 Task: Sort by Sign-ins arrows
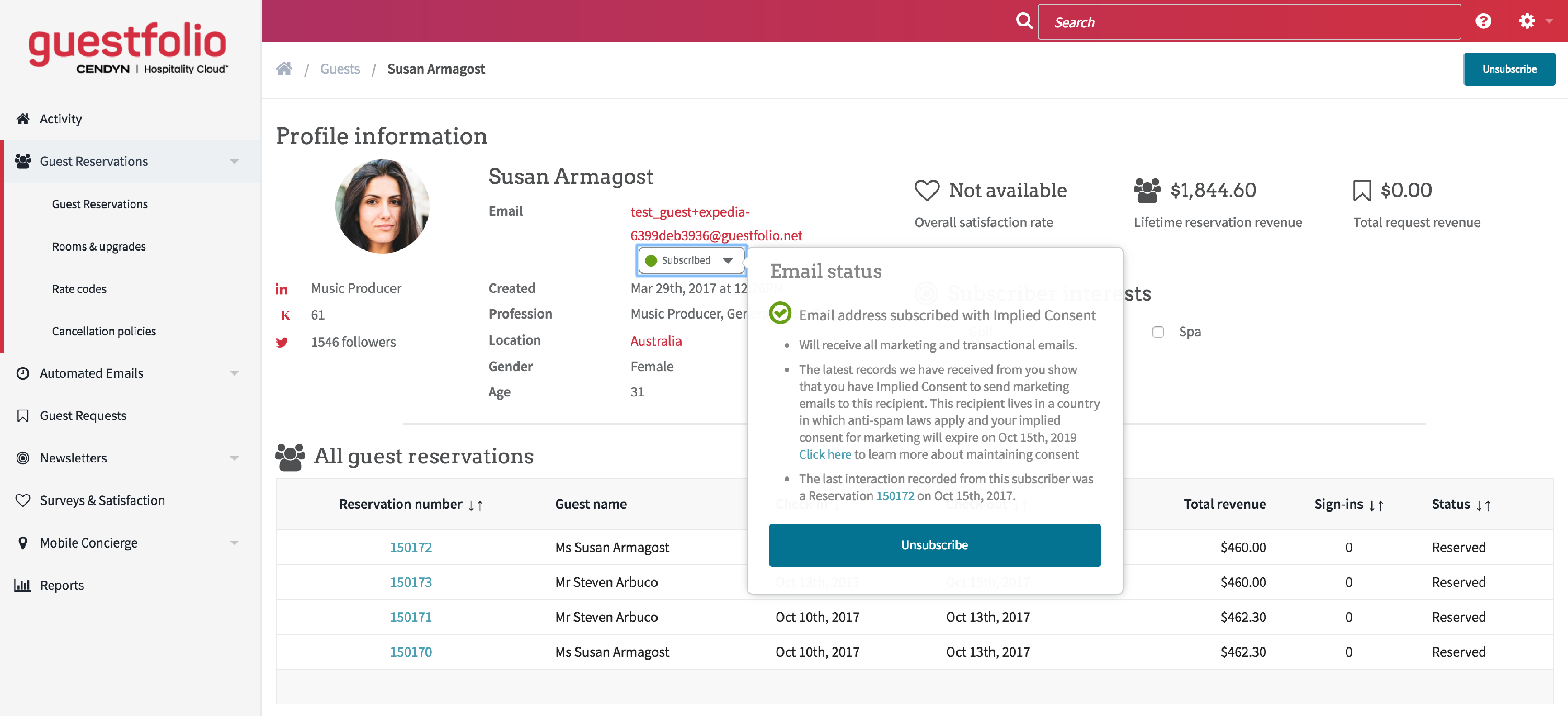pos(1376,505)
